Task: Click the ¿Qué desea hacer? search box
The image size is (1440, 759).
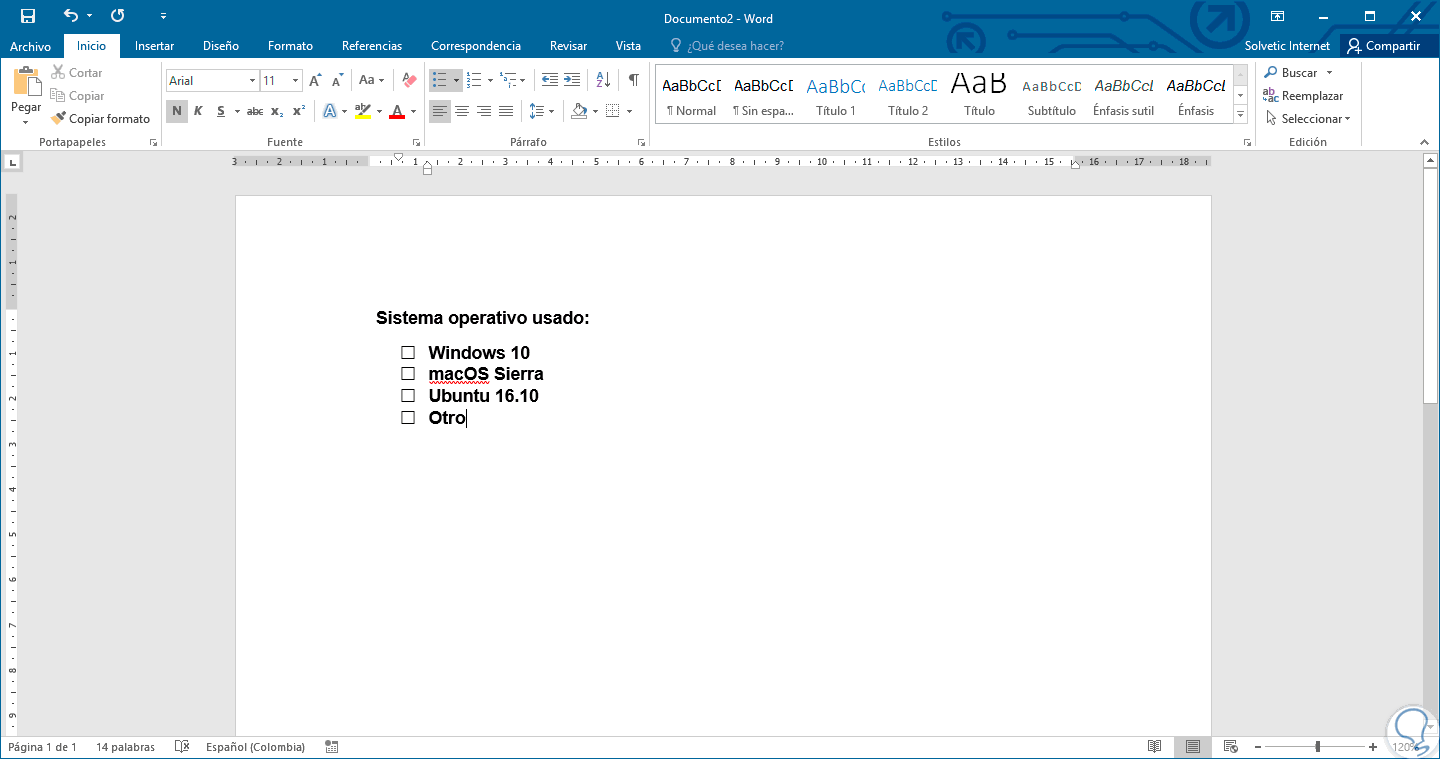Action: click(x=727, y=46)
